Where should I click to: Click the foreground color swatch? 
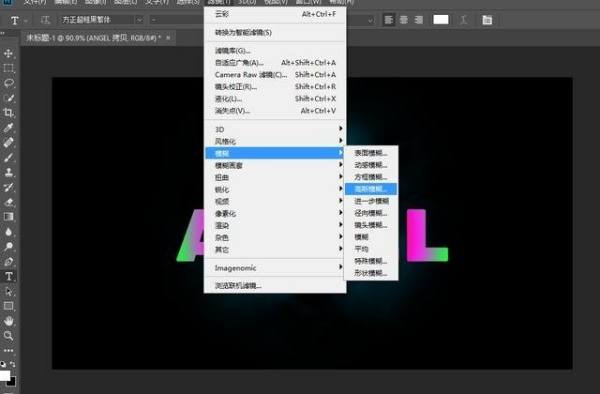pyautogui.click(x=4, y=375)
